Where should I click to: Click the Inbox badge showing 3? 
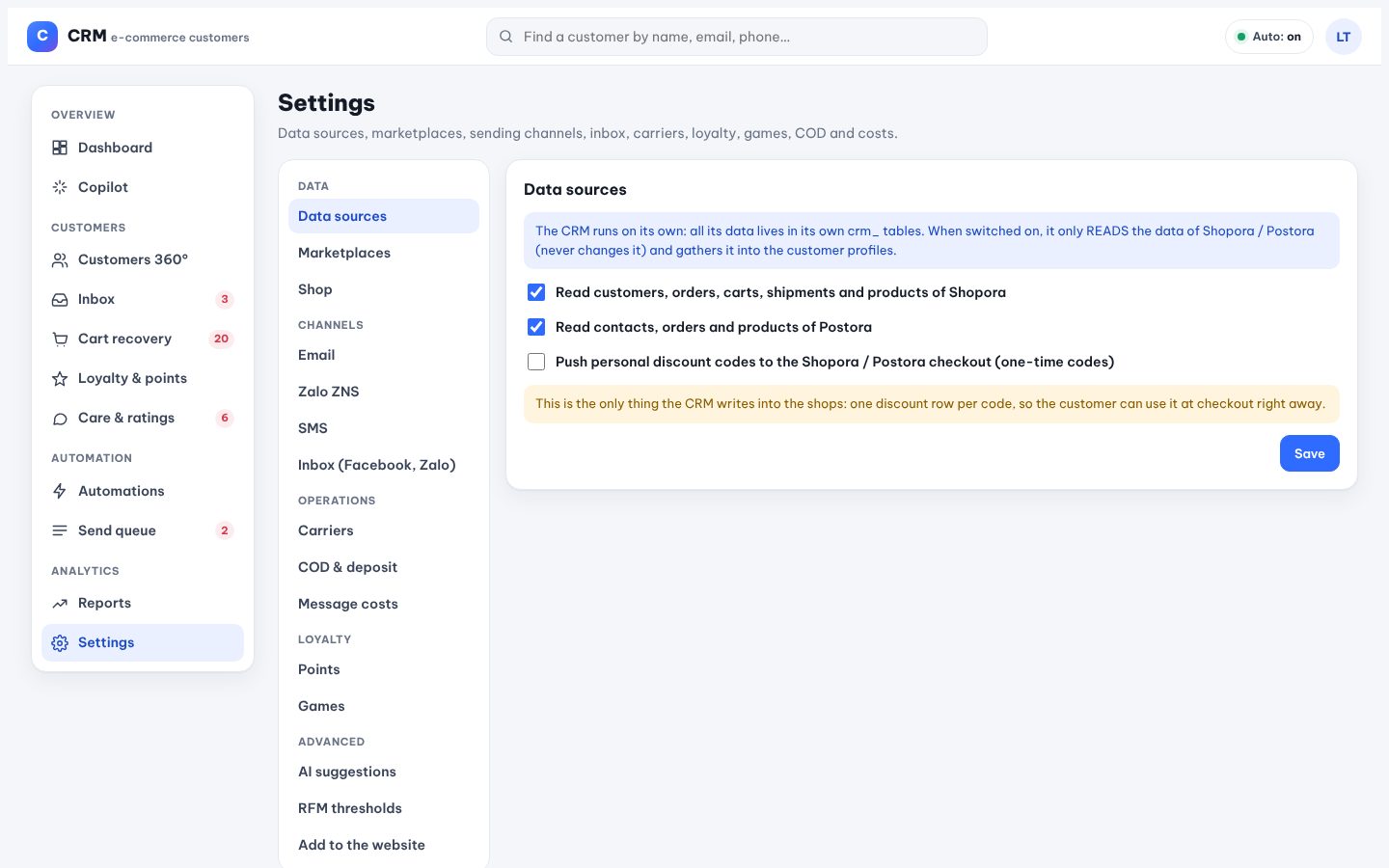(x=225, y=299)
